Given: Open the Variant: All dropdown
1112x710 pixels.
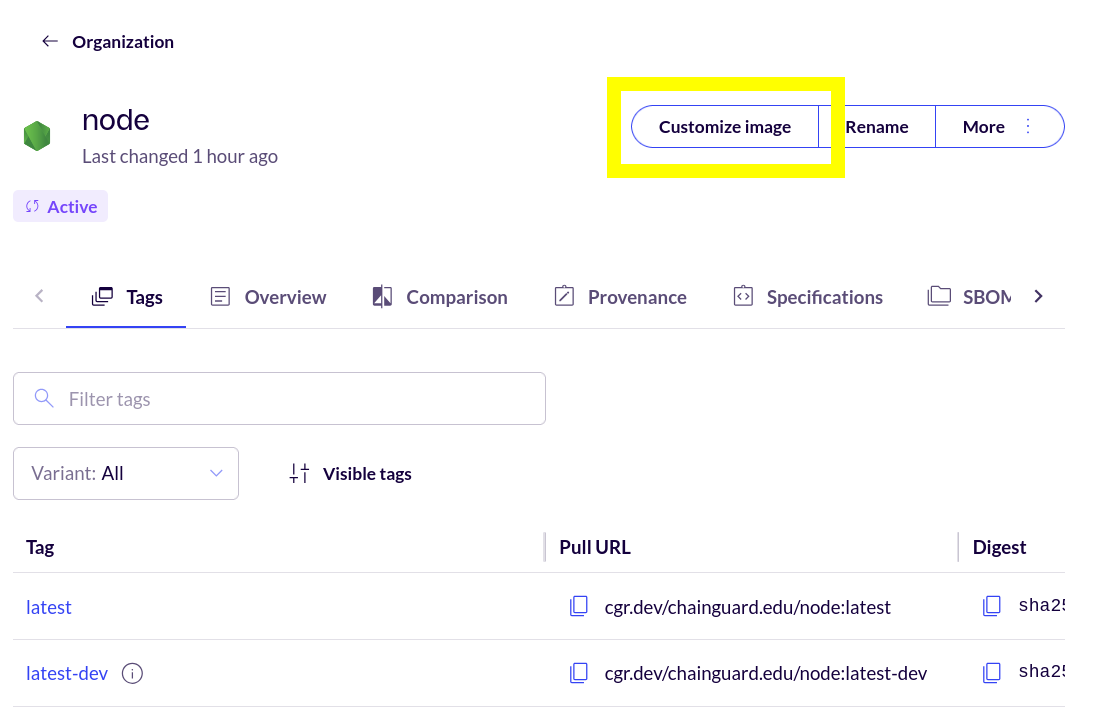Looking at the screenshot, I should [125, 473].
